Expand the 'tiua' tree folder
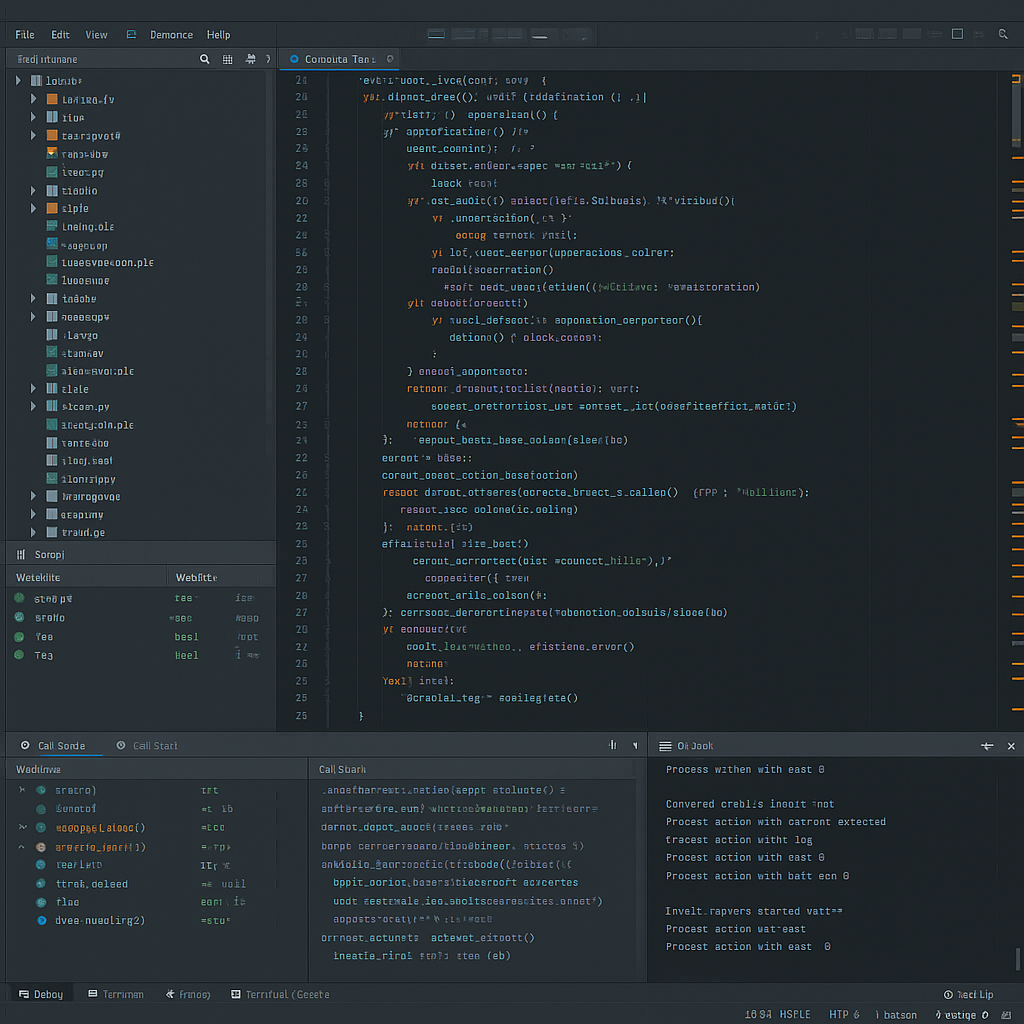 pos(33,117)
